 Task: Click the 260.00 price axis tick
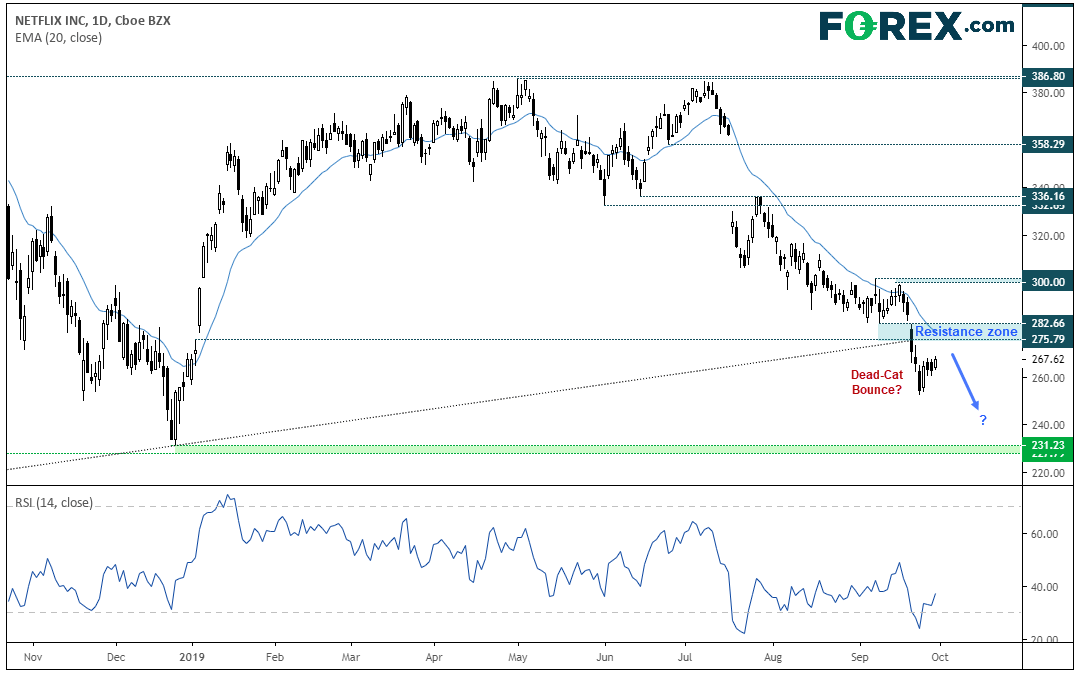point(1048,377)
